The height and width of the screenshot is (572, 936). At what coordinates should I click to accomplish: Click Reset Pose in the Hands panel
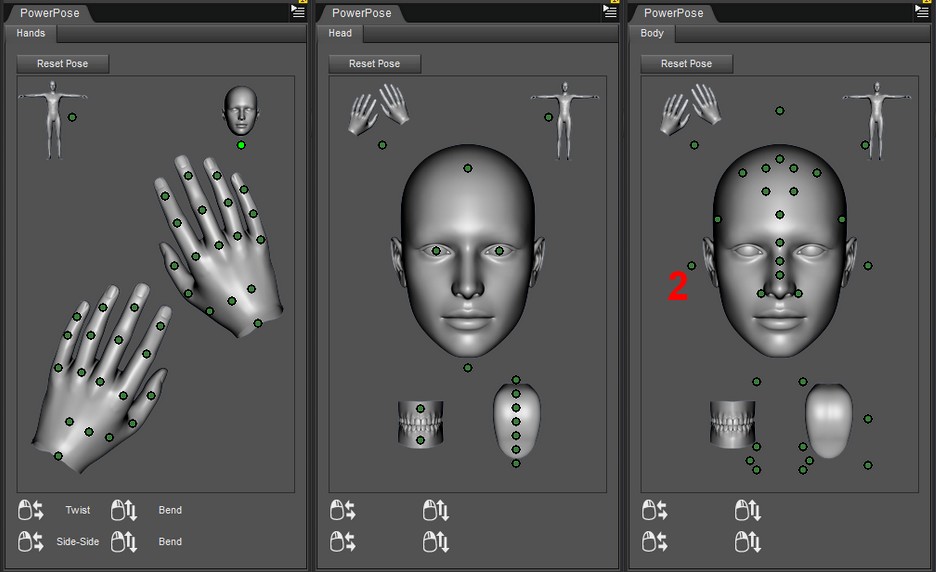(63, 64)
